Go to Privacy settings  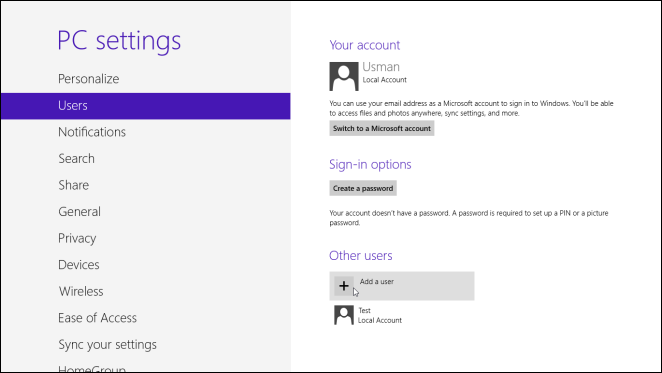pos(77,239)
